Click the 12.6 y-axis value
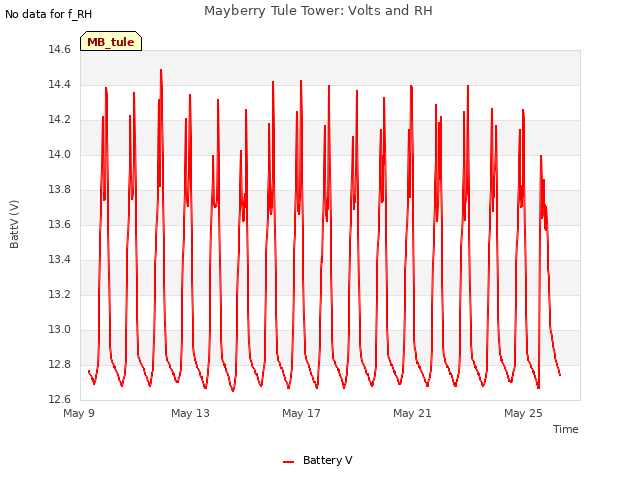The height and width of the screenshot is (480, 640). (60, 400)
